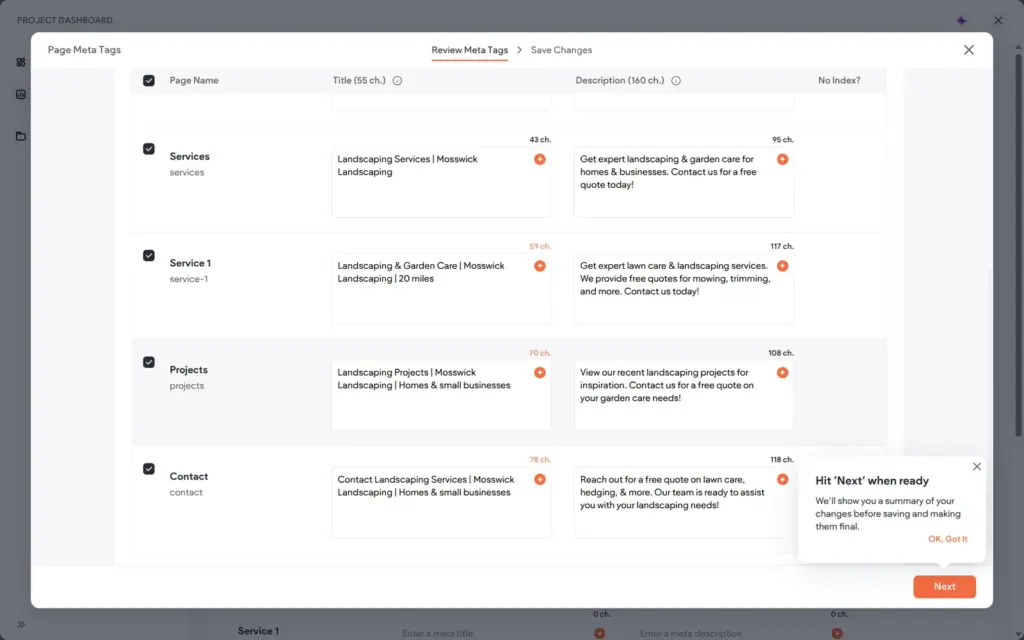Click the purple sparkle icon in the top bar
The width and height of the screenshot is (1024, 640).
click(x=961, y=20)
